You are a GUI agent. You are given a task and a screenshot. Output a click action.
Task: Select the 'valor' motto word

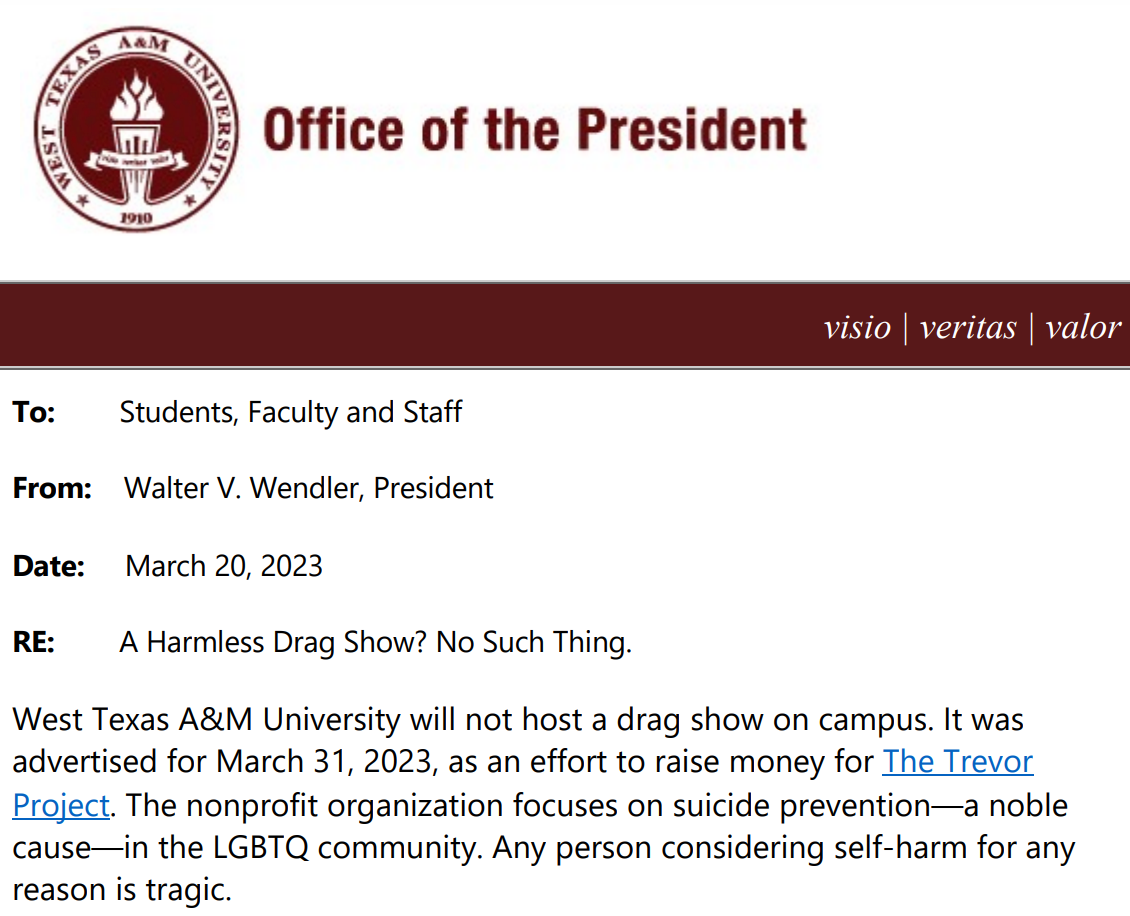(1083, 327)
